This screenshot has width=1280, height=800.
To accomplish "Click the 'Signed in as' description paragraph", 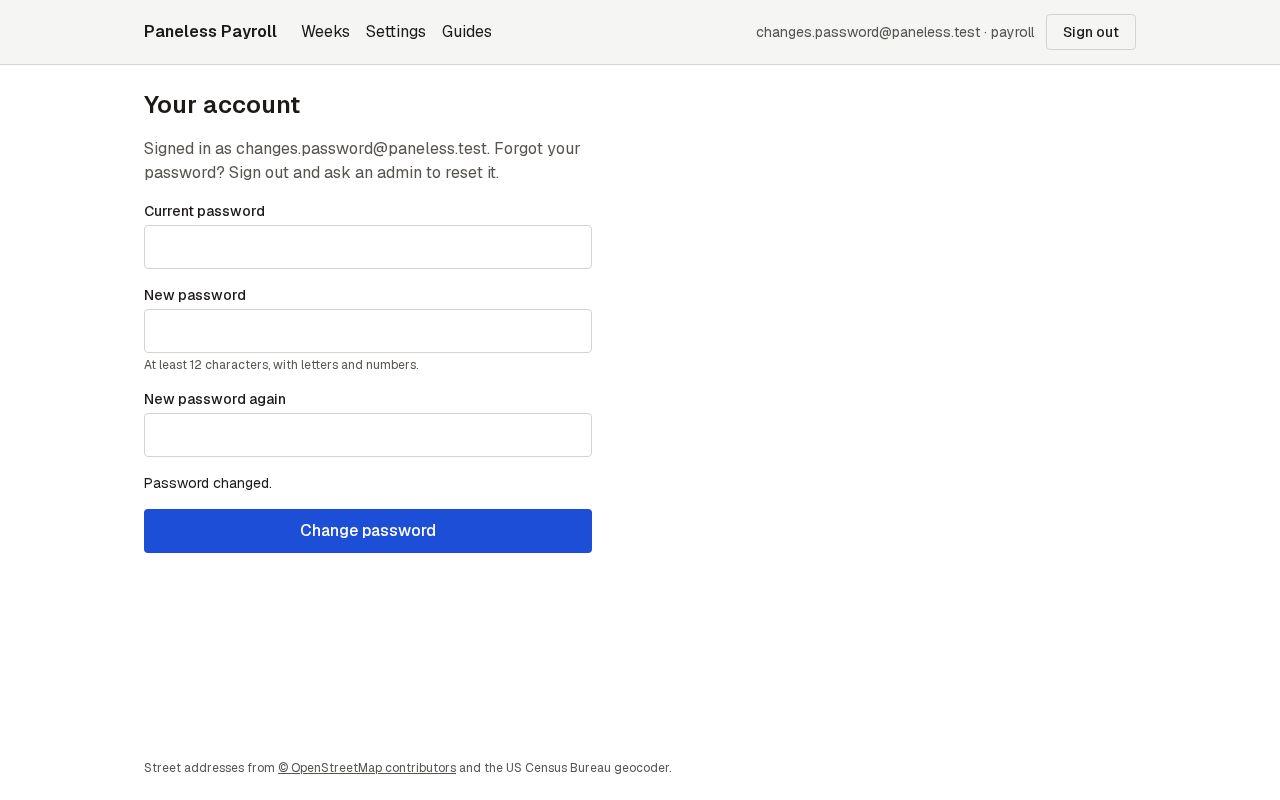I will [x=368, y=161].
